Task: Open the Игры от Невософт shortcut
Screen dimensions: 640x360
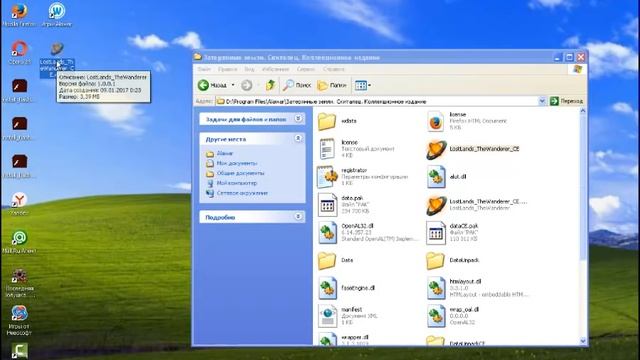Action: (19, 320)
